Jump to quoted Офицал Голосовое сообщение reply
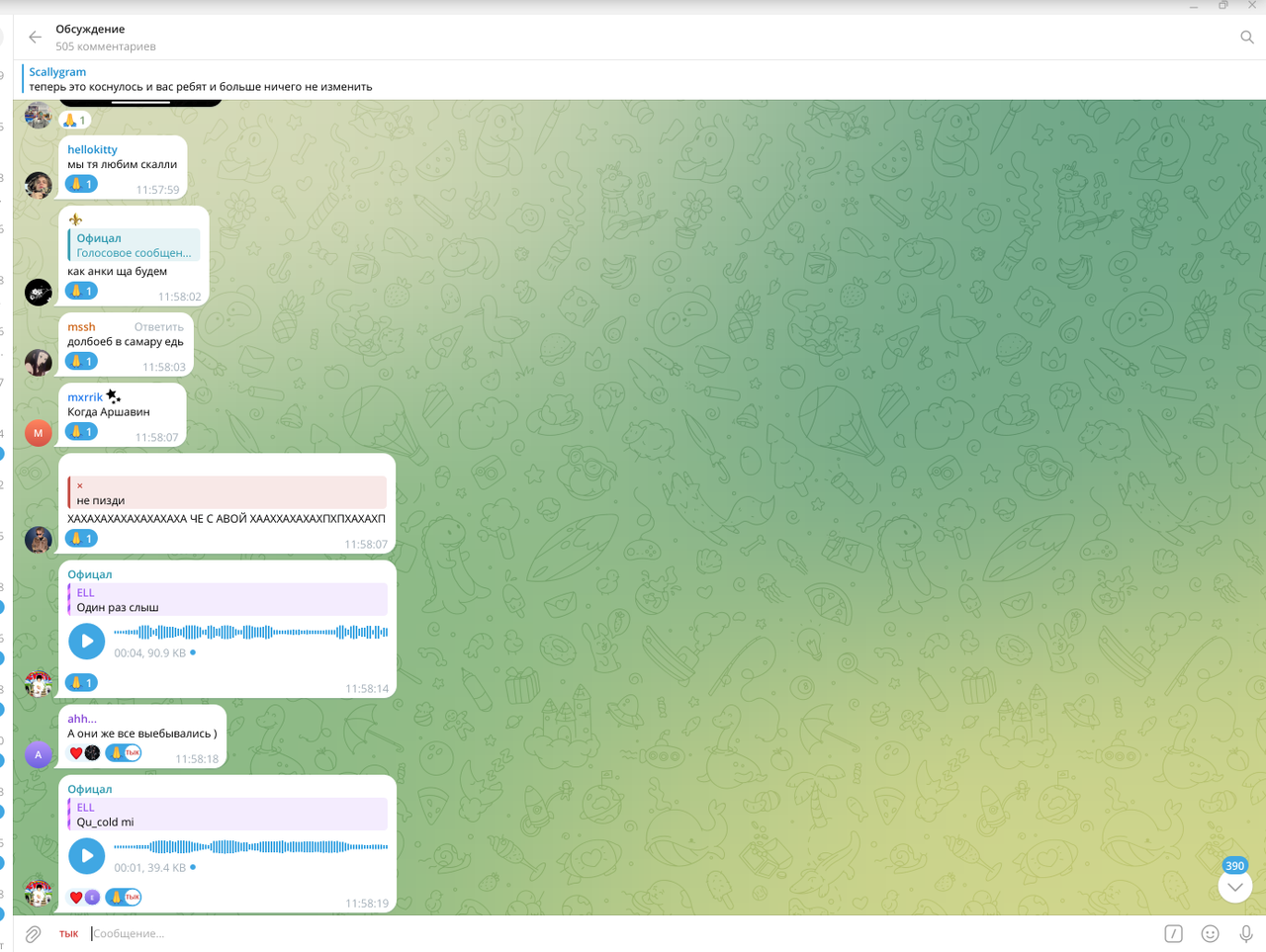This screenshot has width=1266, height=952. tap(134, 245)
